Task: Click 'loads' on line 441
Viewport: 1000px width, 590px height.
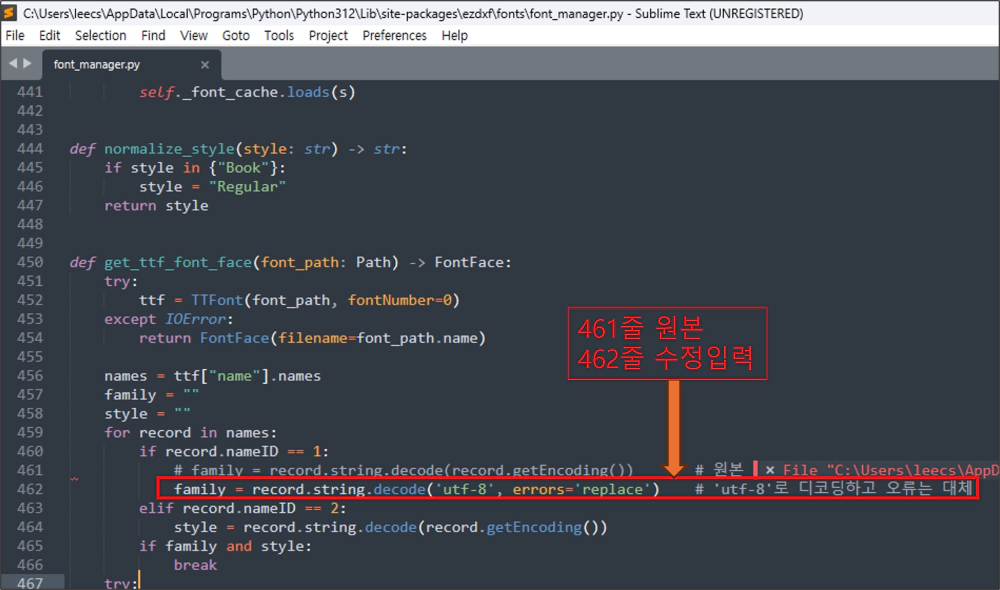Action: [x=308, y=92]
